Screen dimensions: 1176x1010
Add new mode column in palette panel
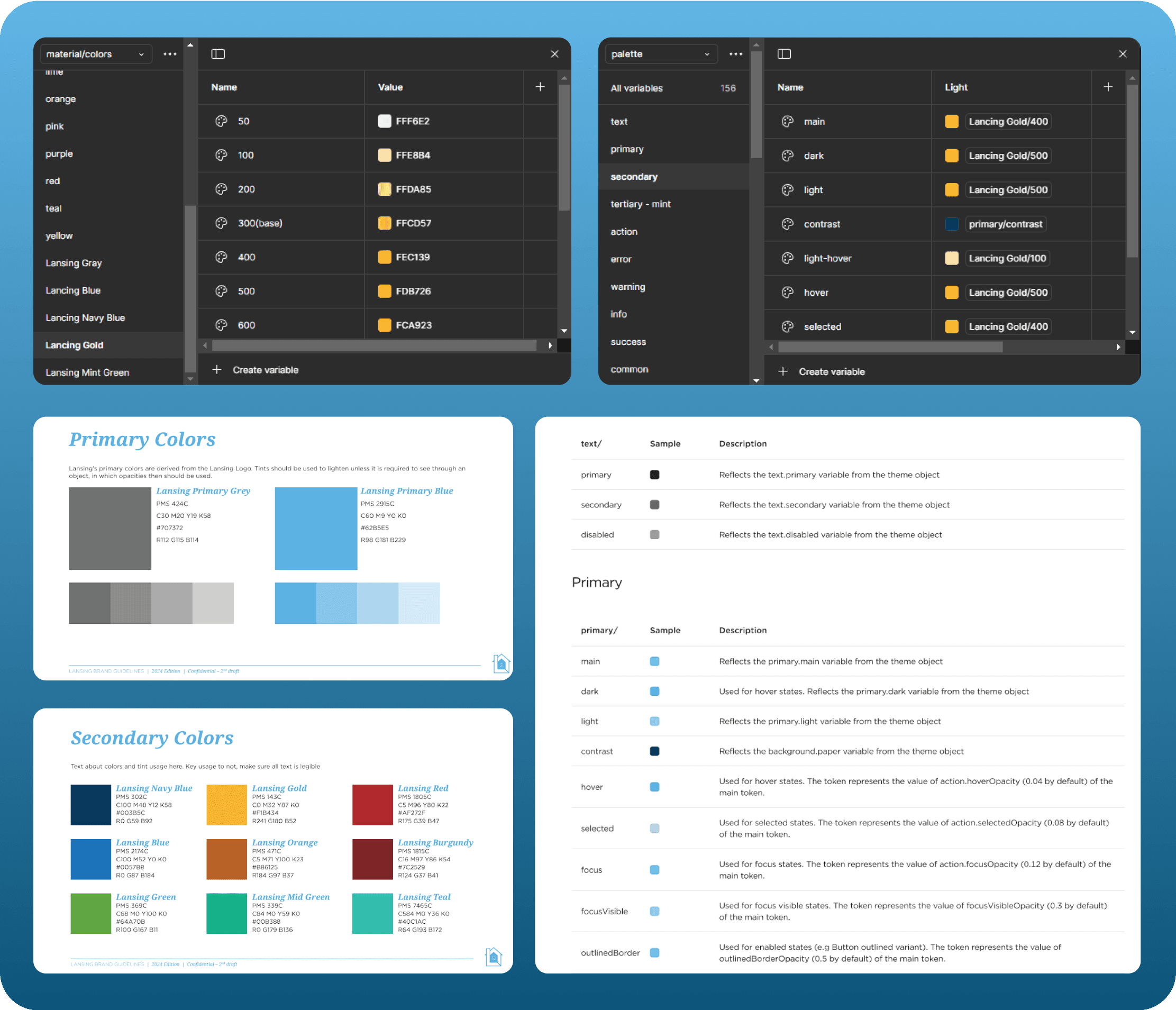(x=1107, y=87)
